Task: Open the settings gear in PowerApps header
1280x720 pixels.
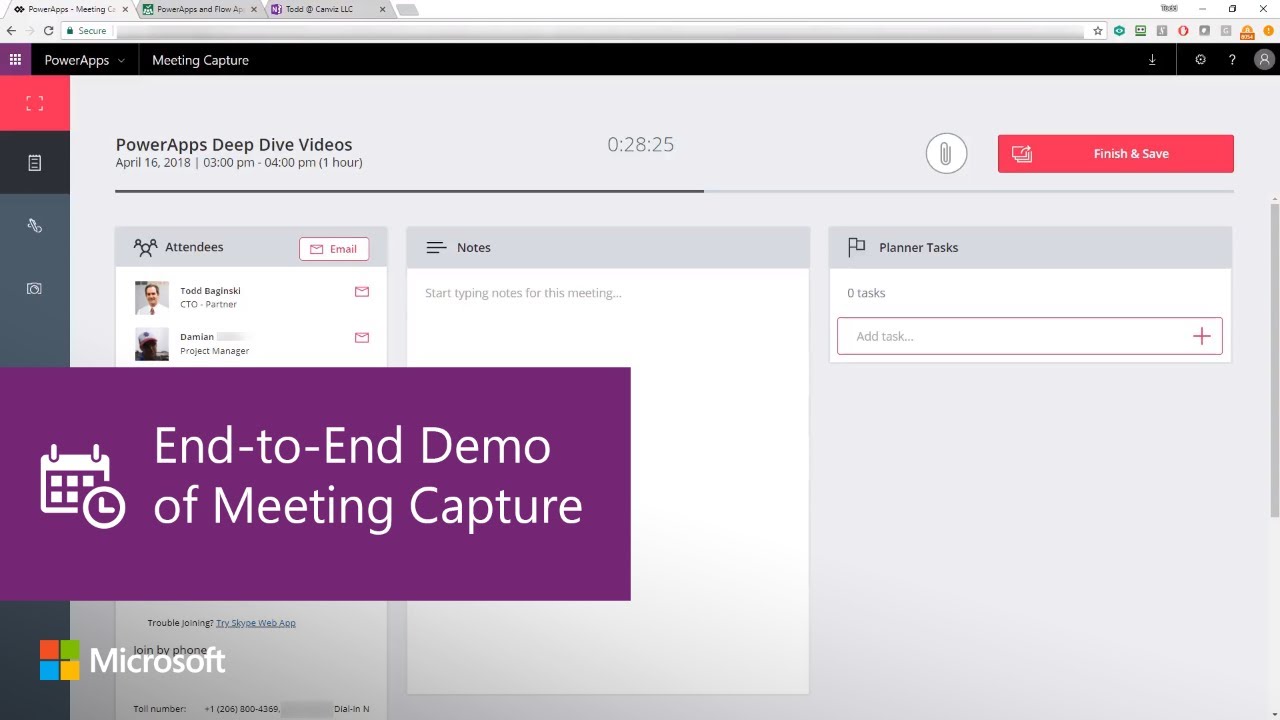Action: [1200, 60]
